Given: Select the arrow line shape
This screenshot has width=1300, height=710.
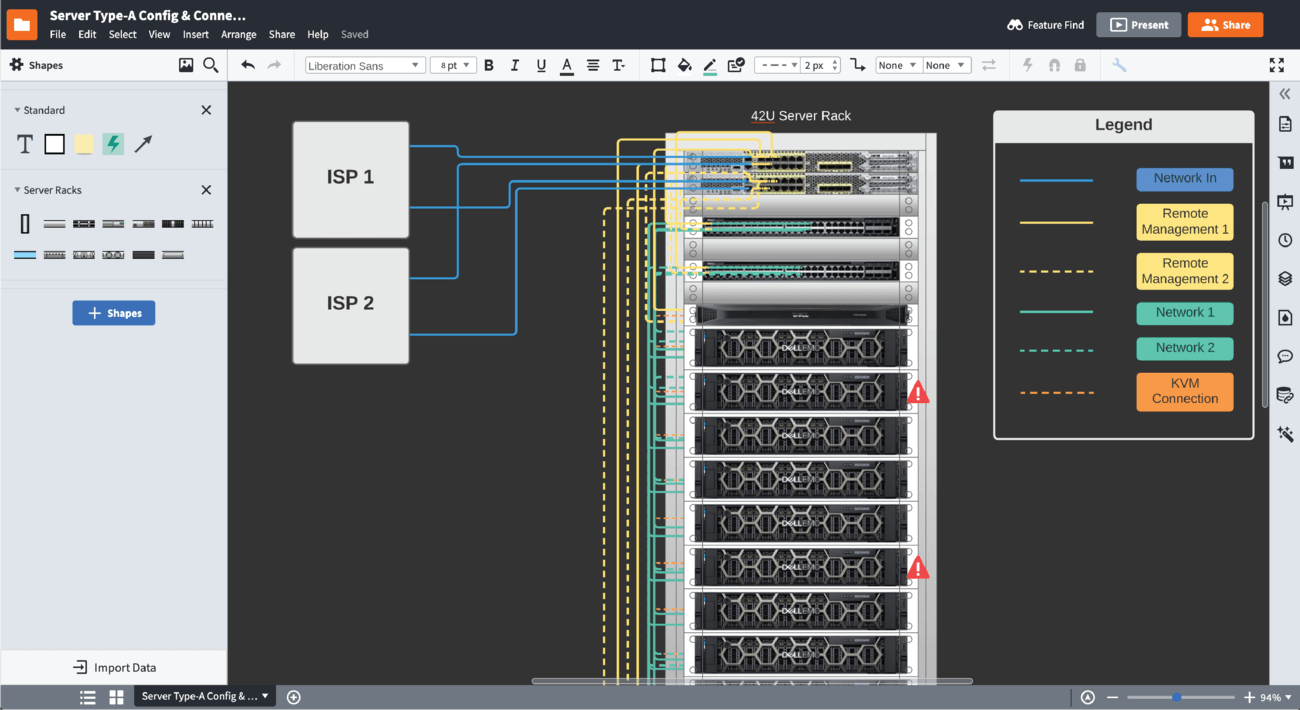Looking at the screenshot, I should click(x=143, y=144).
